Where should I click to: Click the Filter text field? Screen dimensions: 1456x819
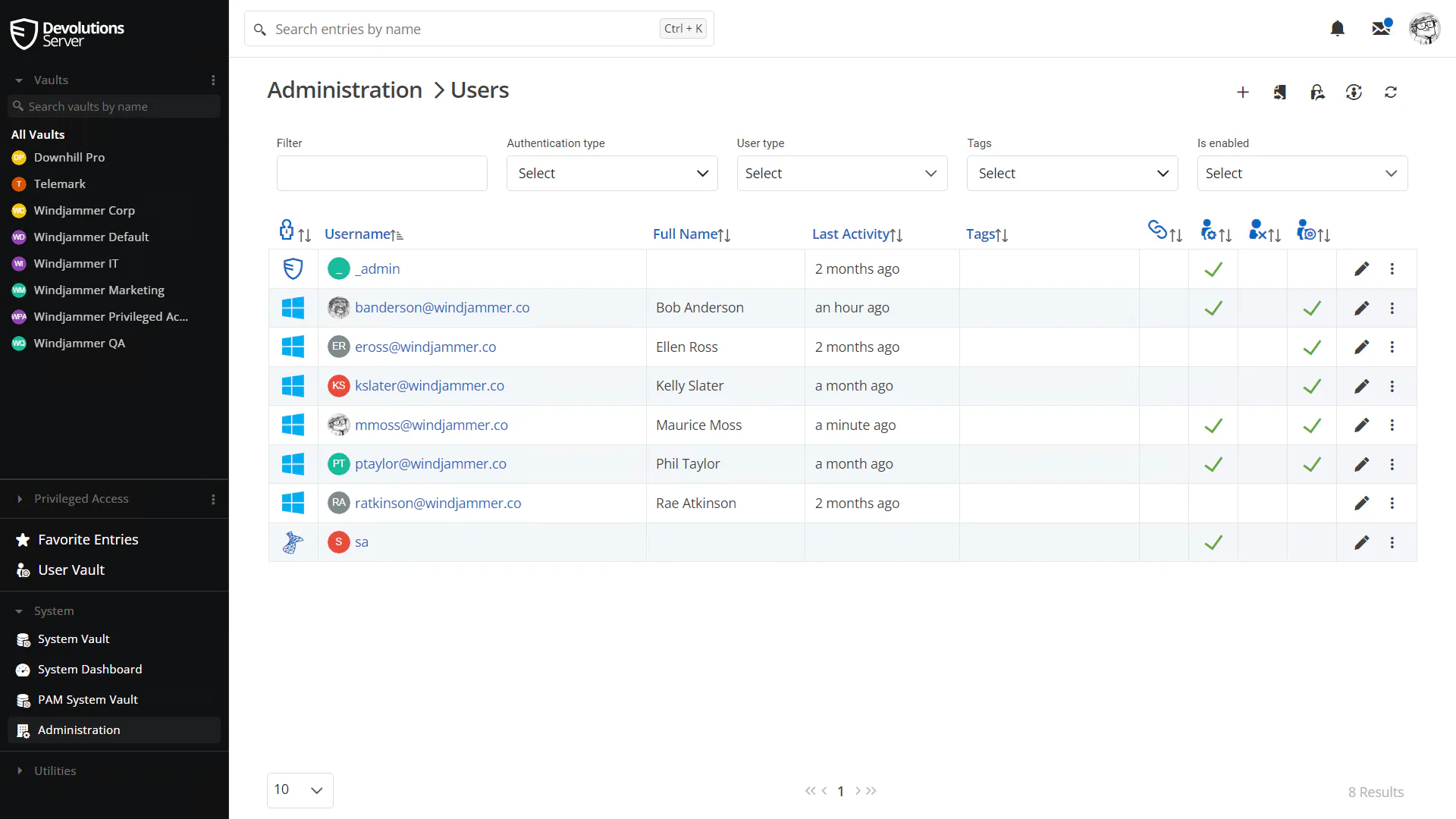tap(381, 174)
